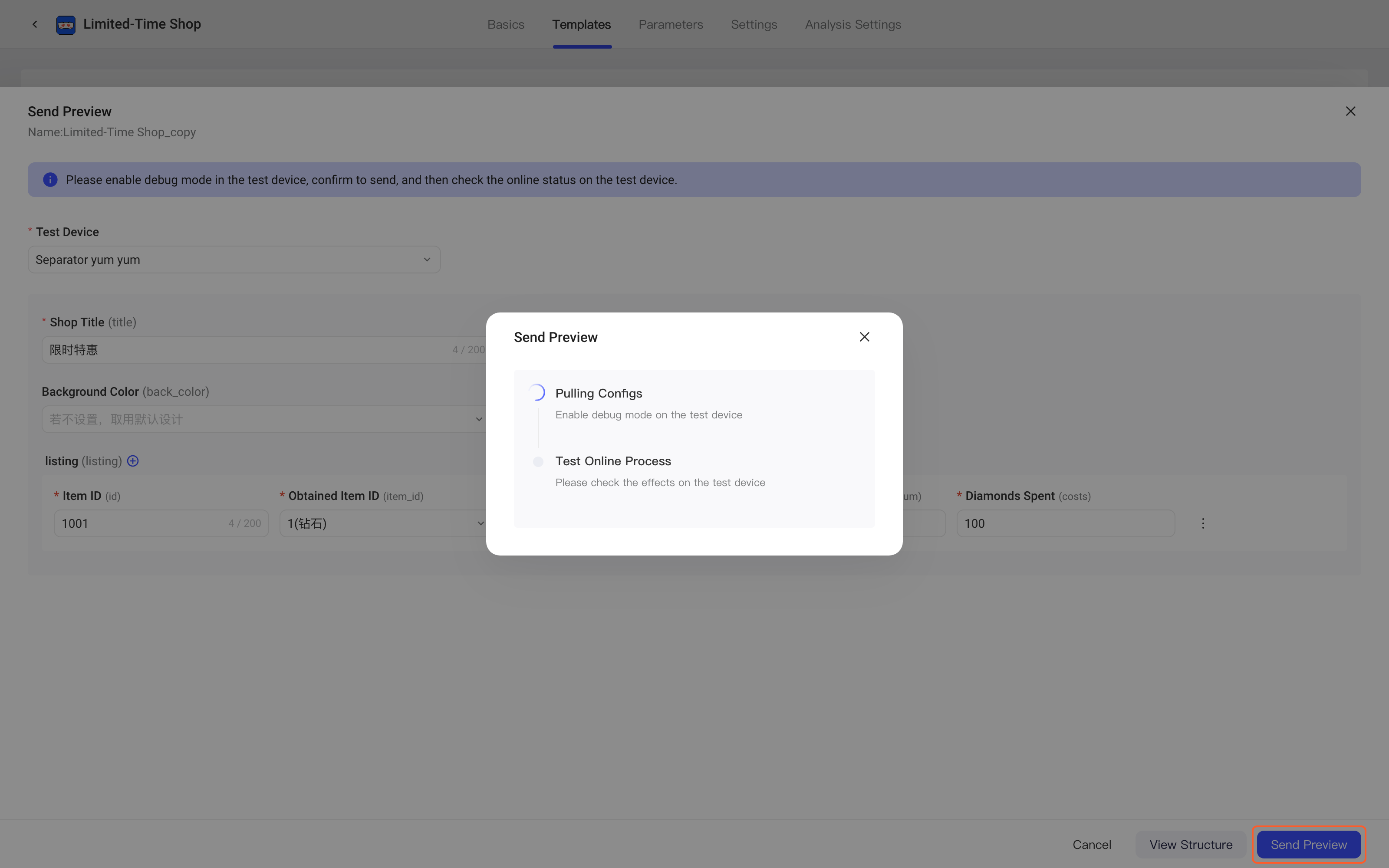Image resolution: width=1389 pixels, height=868 pixels.
Task: Click 'Enable debug mode on the test device' text
Action: [x=648, y=414]
